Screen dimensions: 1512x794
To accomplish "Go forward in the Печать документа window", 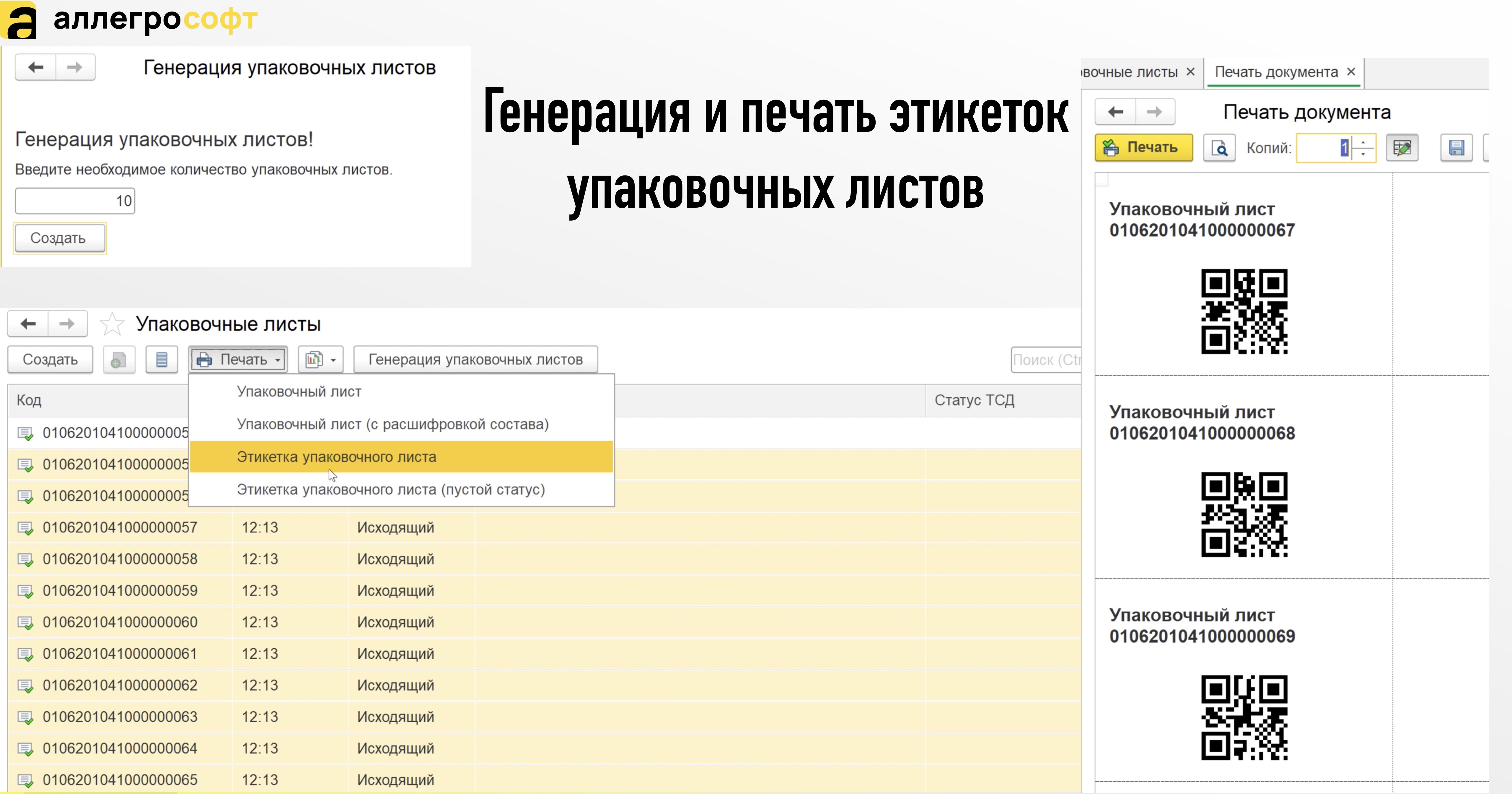I will coord(1155,112).
